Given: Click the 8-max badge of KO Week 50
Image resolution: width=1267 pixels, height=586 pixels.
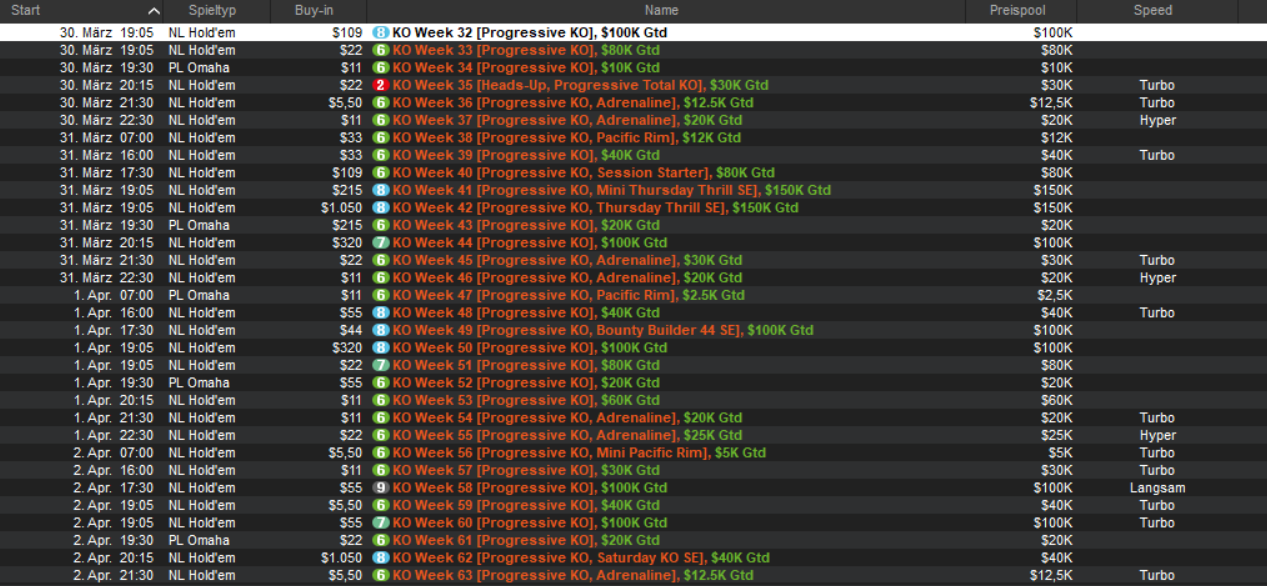Looking at the screenshot, I should coord(380,348).
